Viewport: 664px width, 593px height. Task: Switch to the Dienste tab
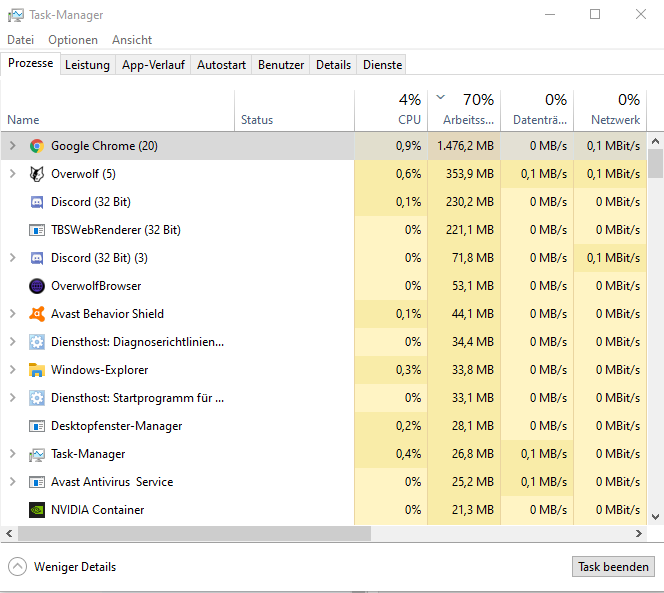point(382,65)
